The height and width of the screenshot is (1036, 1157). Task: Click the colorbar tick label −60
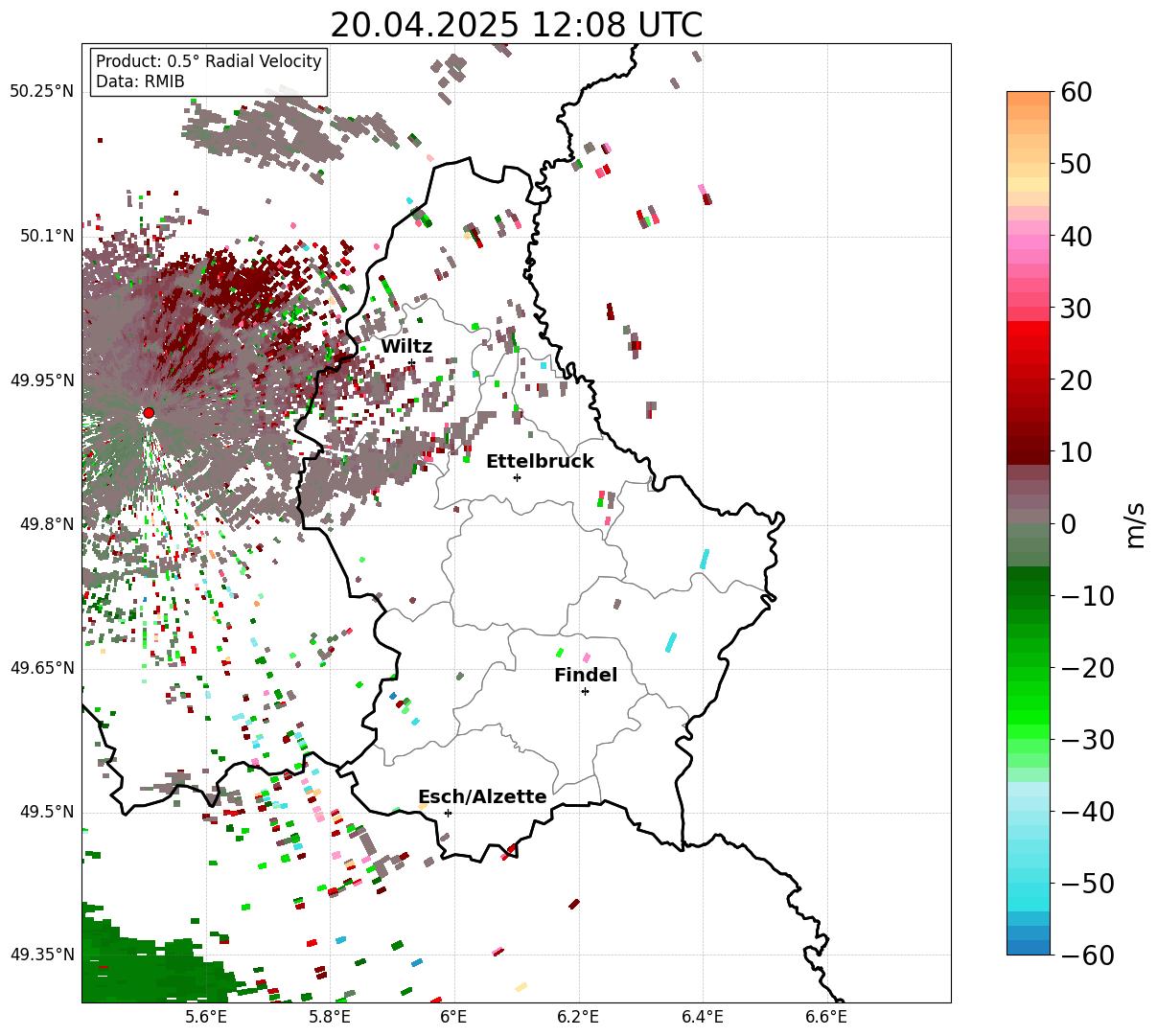tap(1087, 955)
